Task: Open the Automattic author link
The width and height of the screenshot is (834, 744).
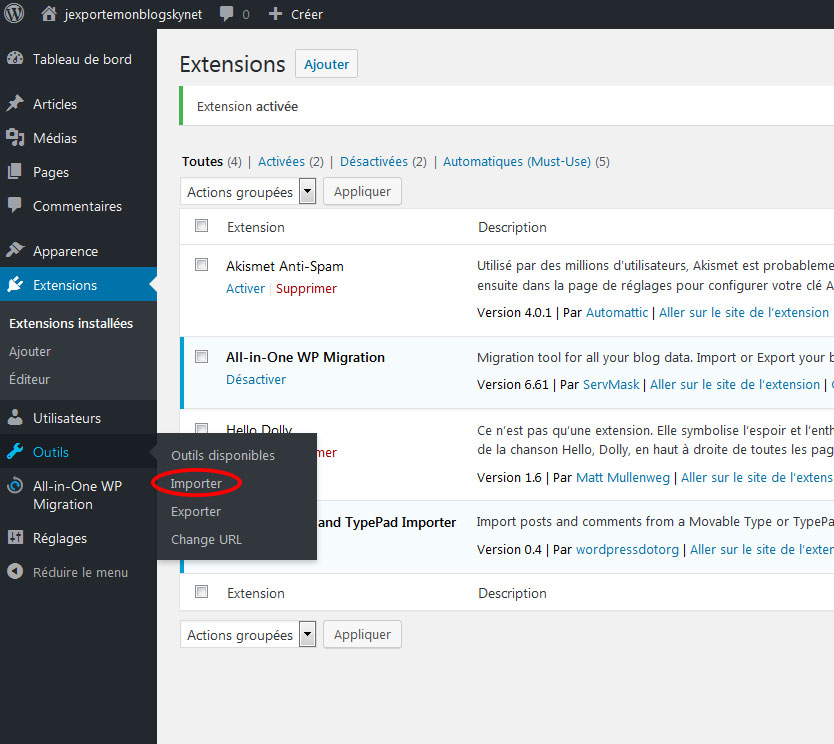Action: 617,312
